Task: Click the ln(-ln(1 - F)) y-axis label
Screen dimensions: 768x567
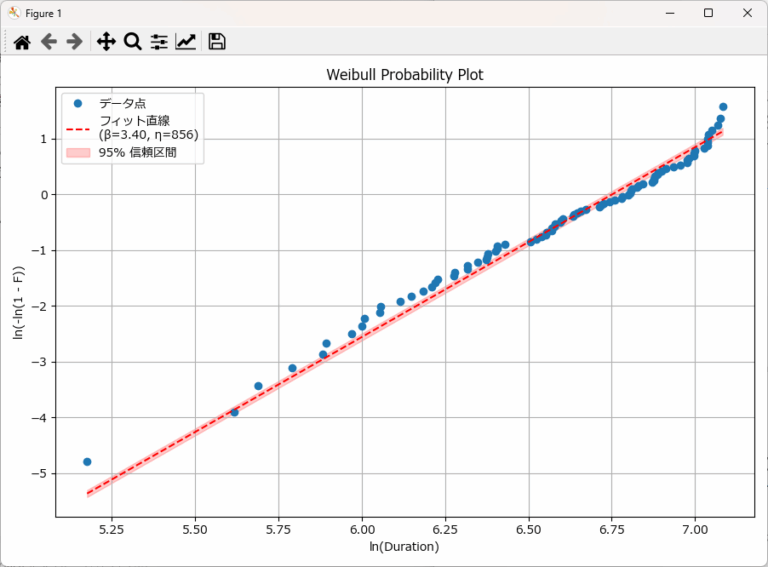Action: coord(19,302)
